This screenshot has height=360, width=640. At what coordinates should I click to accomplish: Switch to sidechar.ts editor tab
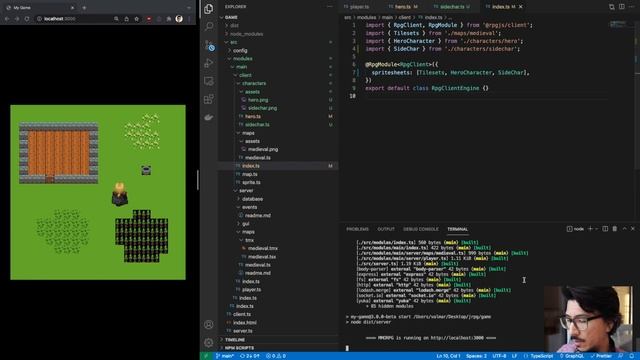click(452, 7)
